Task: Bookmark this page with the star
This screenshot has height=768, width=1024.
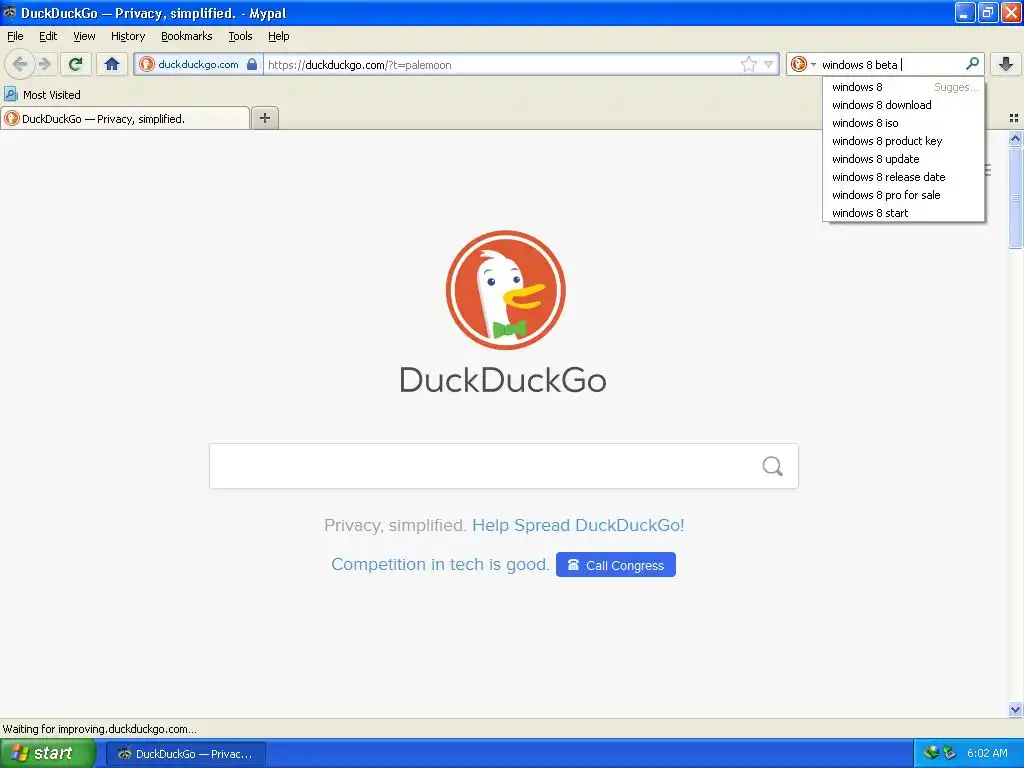Action: click(748, 64)
